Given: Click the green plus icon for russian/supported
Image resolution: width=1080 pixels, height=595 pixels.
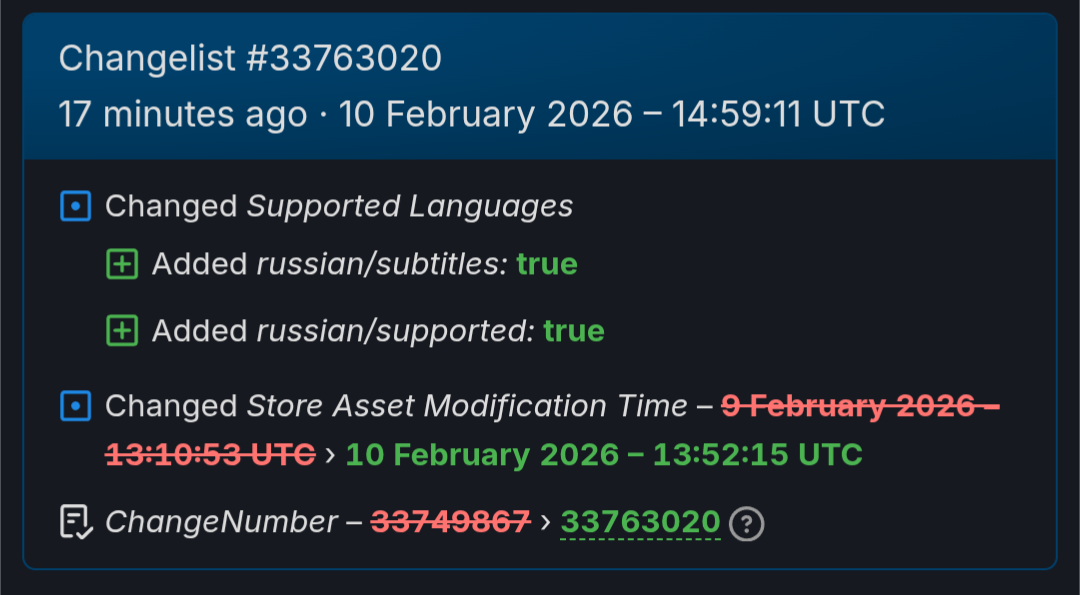Looking at the screenshot, I should click(x=122, y=331).
